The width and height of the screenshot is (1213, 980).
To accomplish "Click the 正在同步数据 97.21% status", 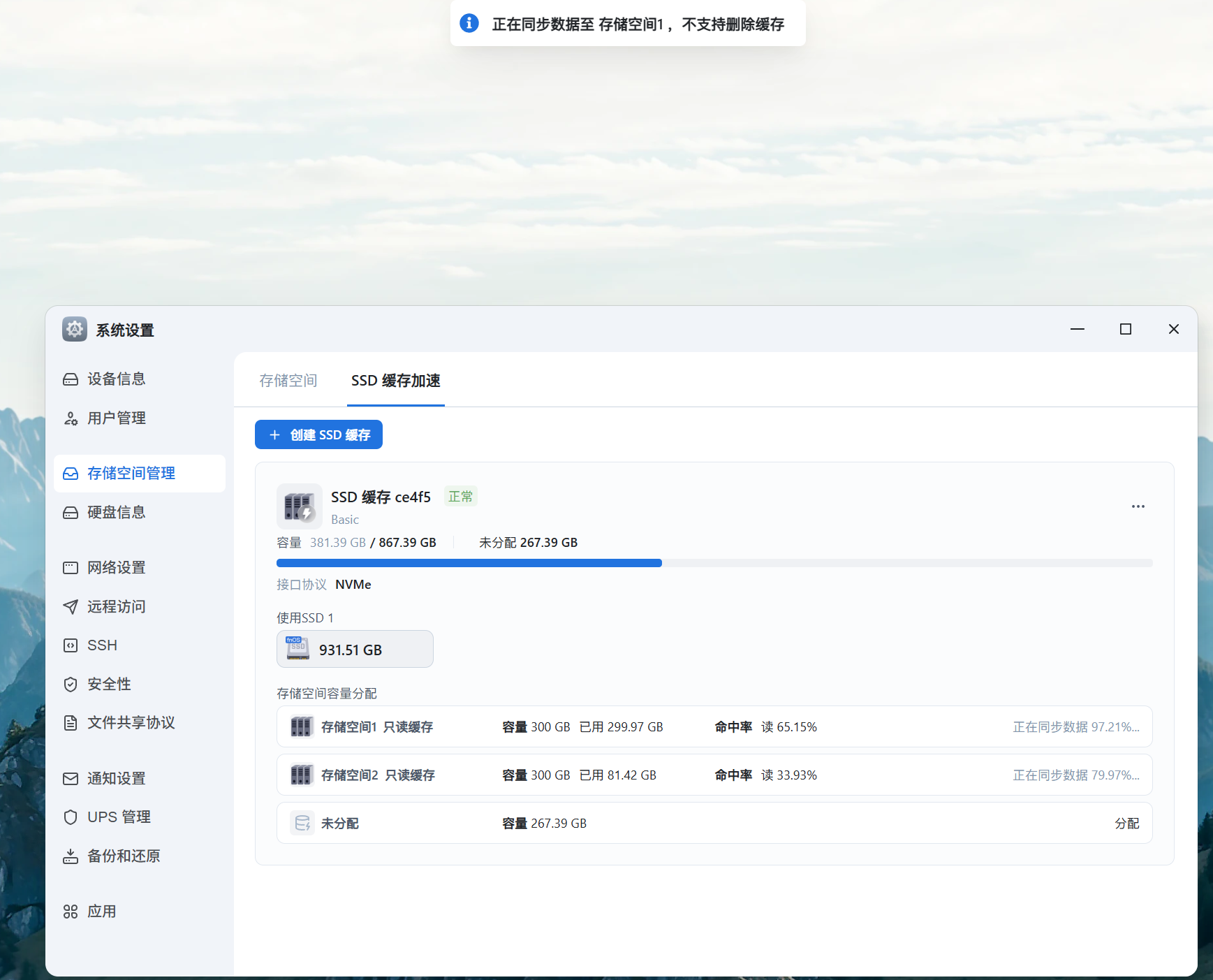I will point(1076,727).
